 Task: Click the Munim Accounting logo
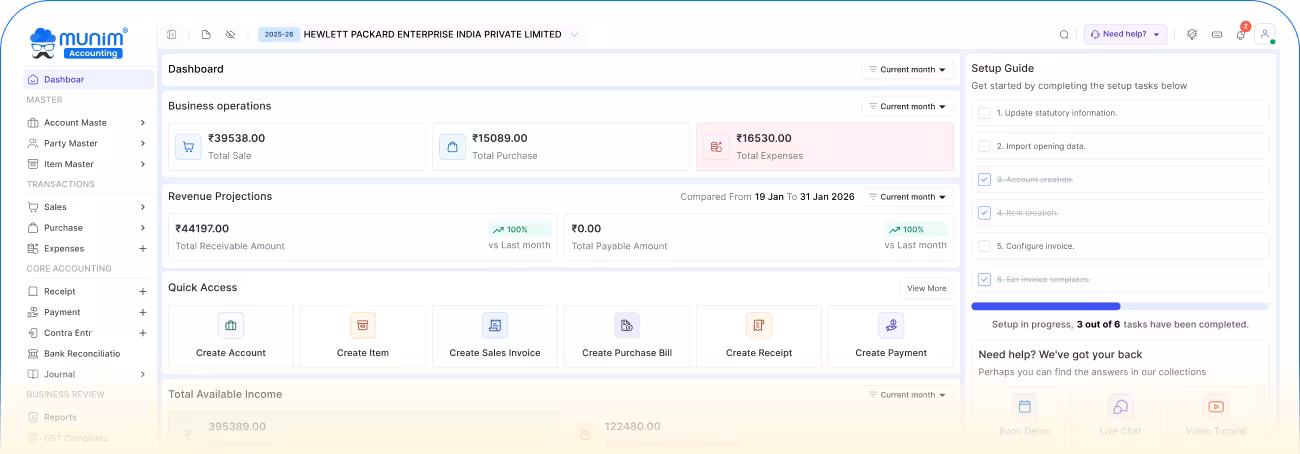[78, 42]
